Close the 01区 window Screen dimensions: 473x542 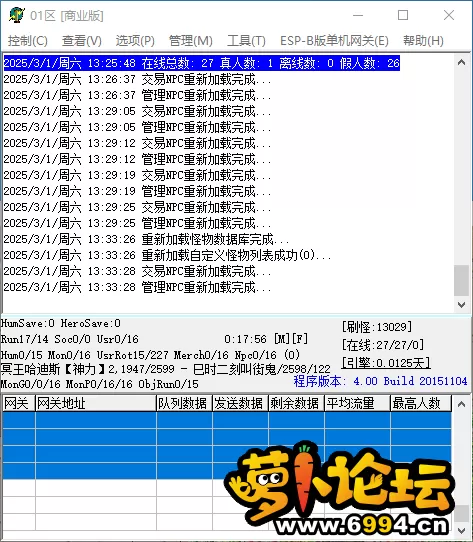point(449,15)
